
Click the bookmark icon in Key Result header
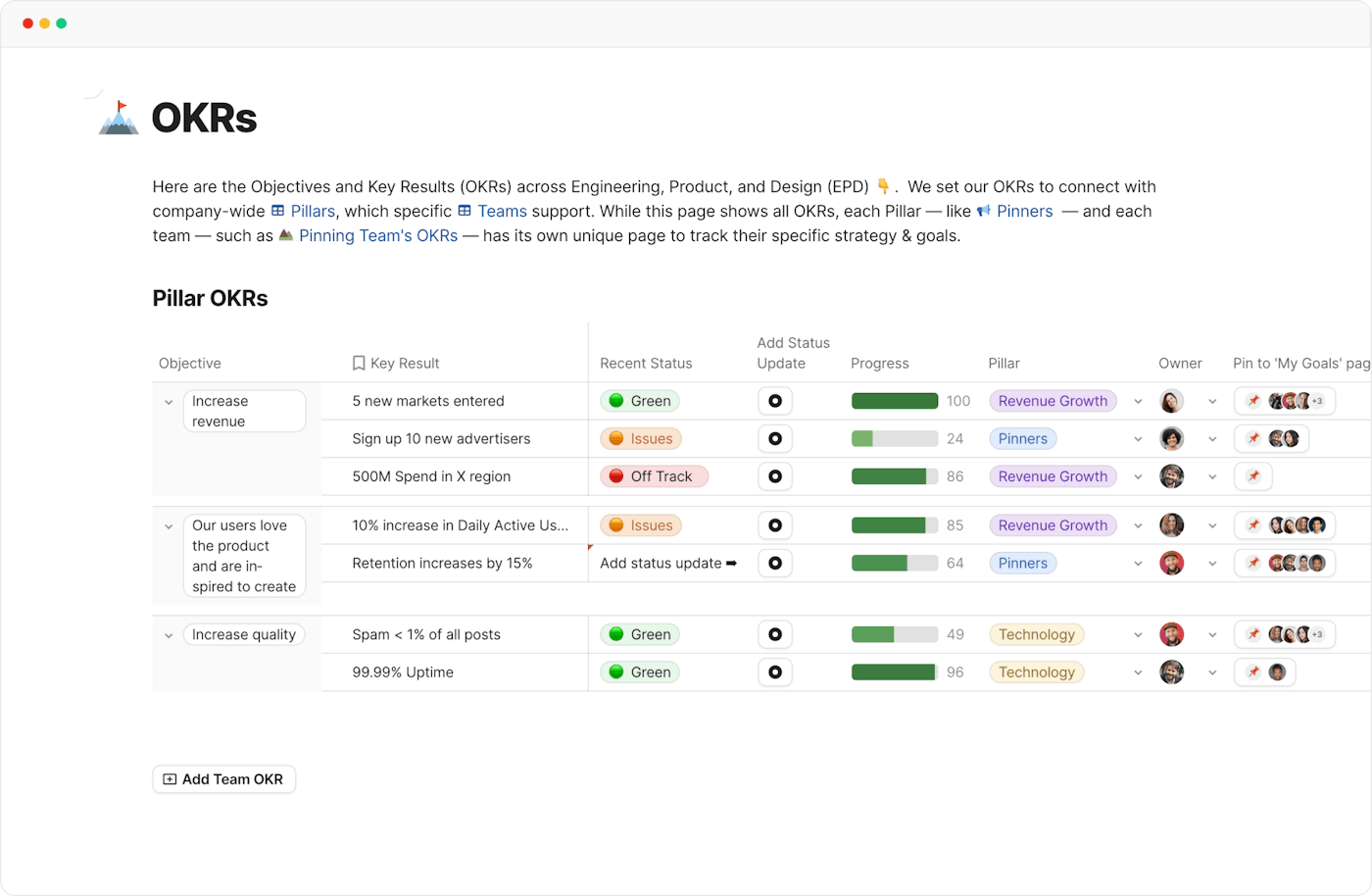tap(359, 364)
